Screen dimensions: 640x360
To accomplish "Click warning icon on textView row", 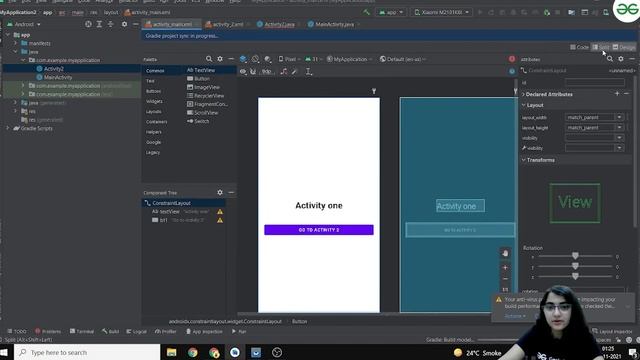I will coord(220,211).
